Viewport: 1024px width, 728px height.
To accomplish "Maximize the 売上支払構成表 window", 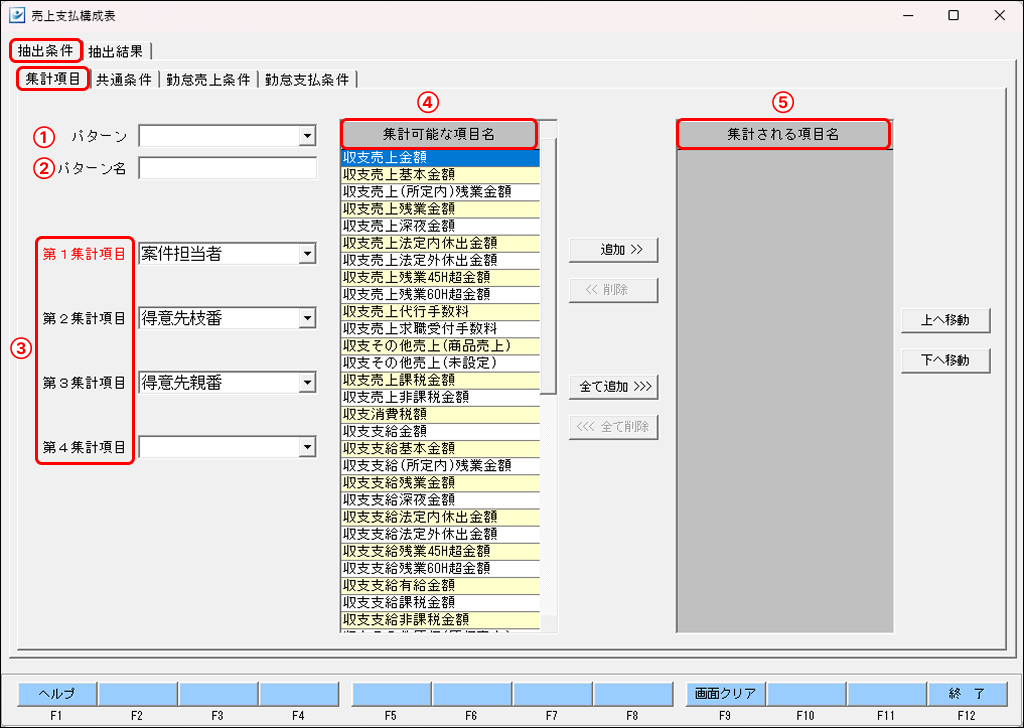I will click(x=953, y=16).
